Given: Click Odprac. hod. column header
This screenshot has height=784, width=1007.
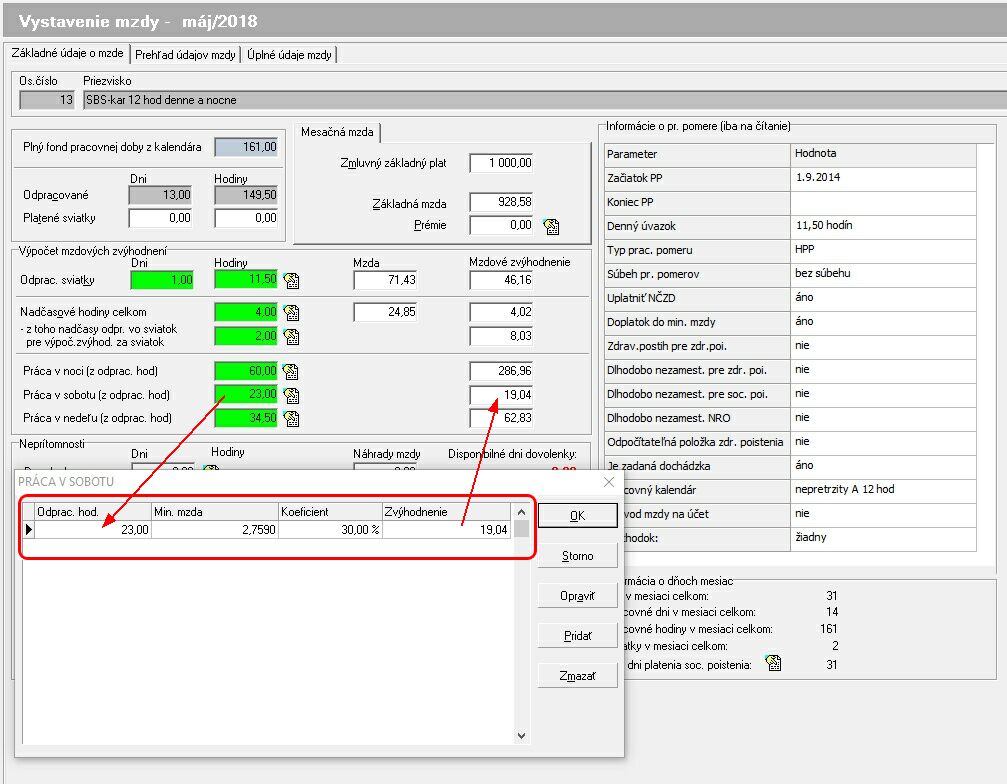Looking at the screenshot, I should pyautogui.click(x=92, y=512).
